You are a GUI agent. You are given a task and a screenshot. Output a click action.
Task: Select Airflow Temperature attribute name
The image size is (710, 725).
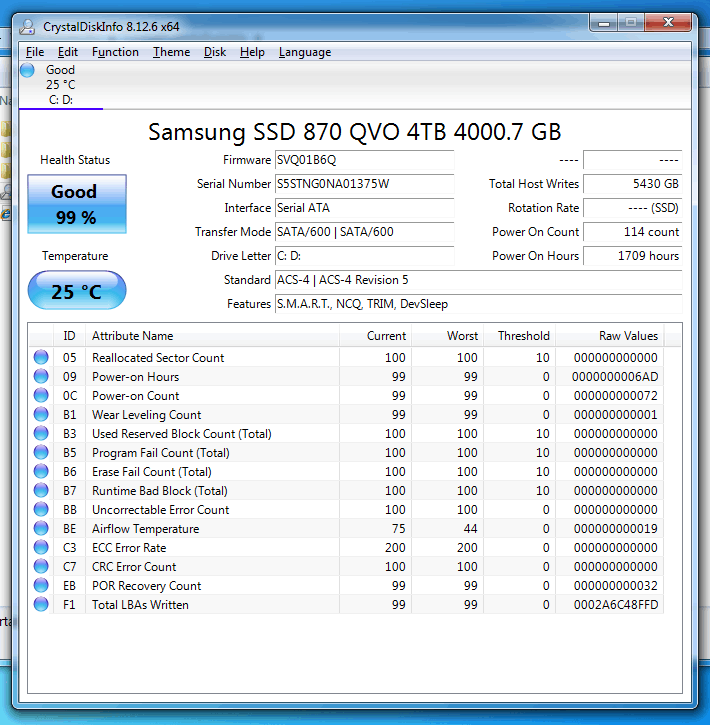(x=146, y=528)
